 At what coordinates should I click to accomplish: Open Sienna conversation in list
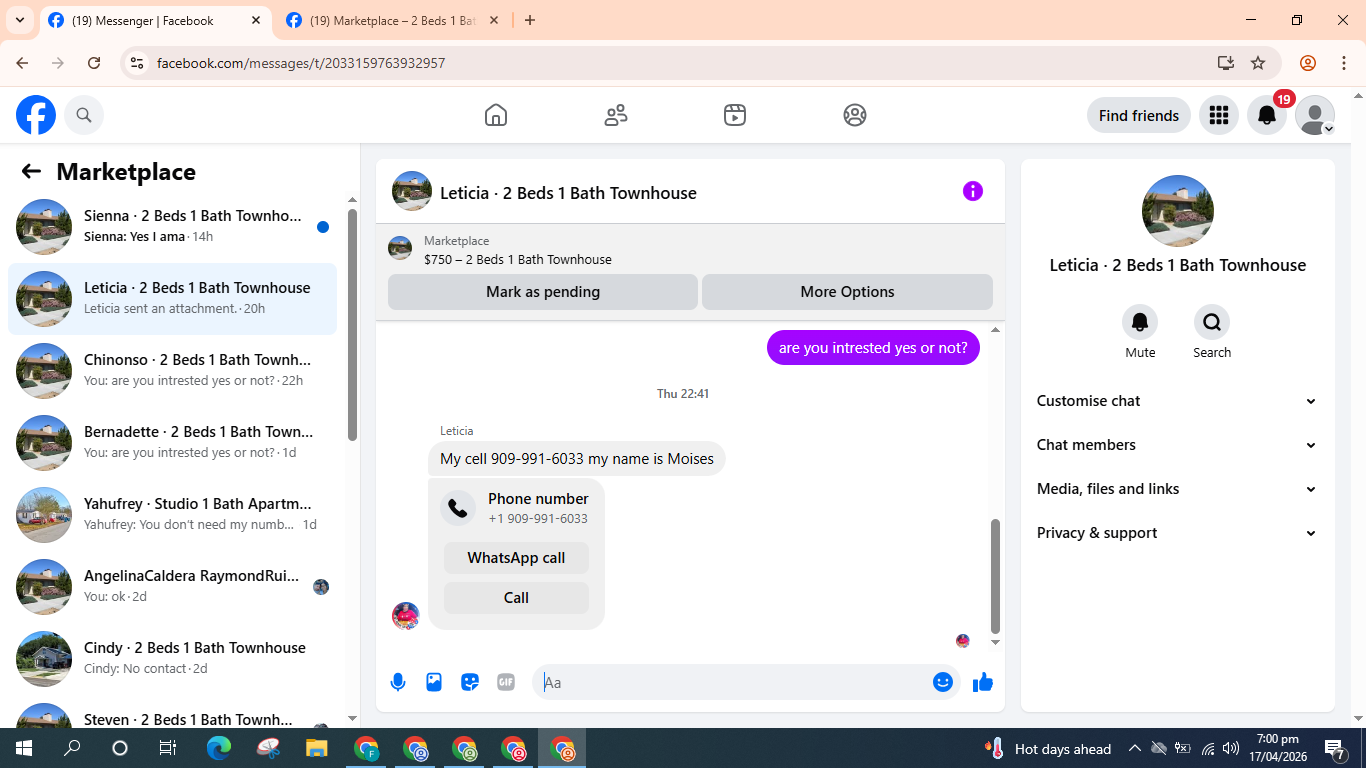(172, 227)
